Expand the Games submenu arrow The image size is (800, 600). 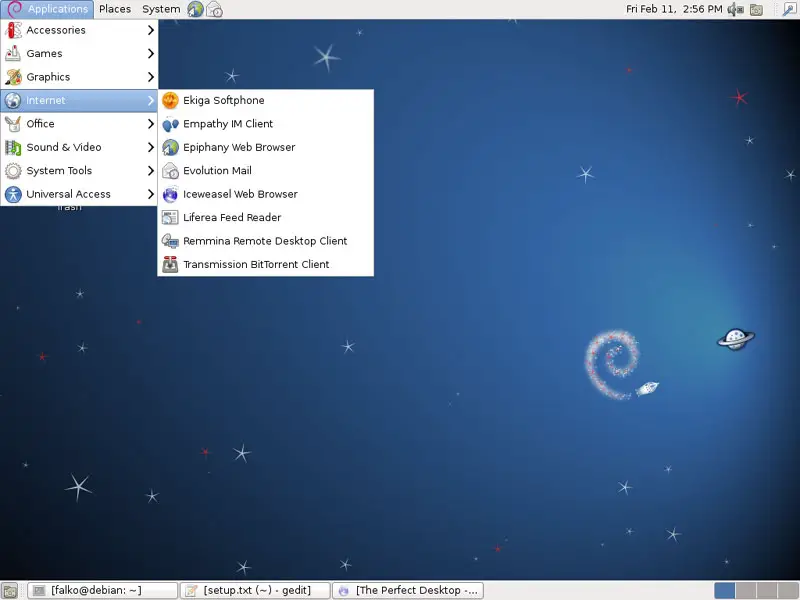pos(151,54)
